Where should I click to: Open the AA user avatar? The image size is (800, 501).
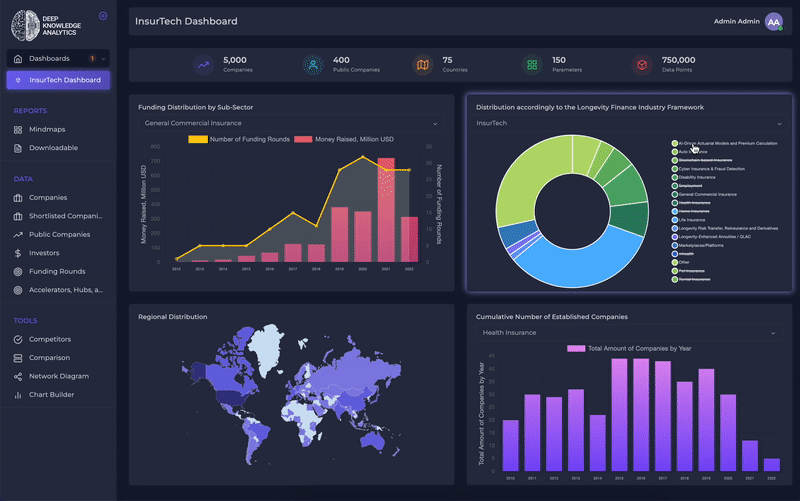773,21
